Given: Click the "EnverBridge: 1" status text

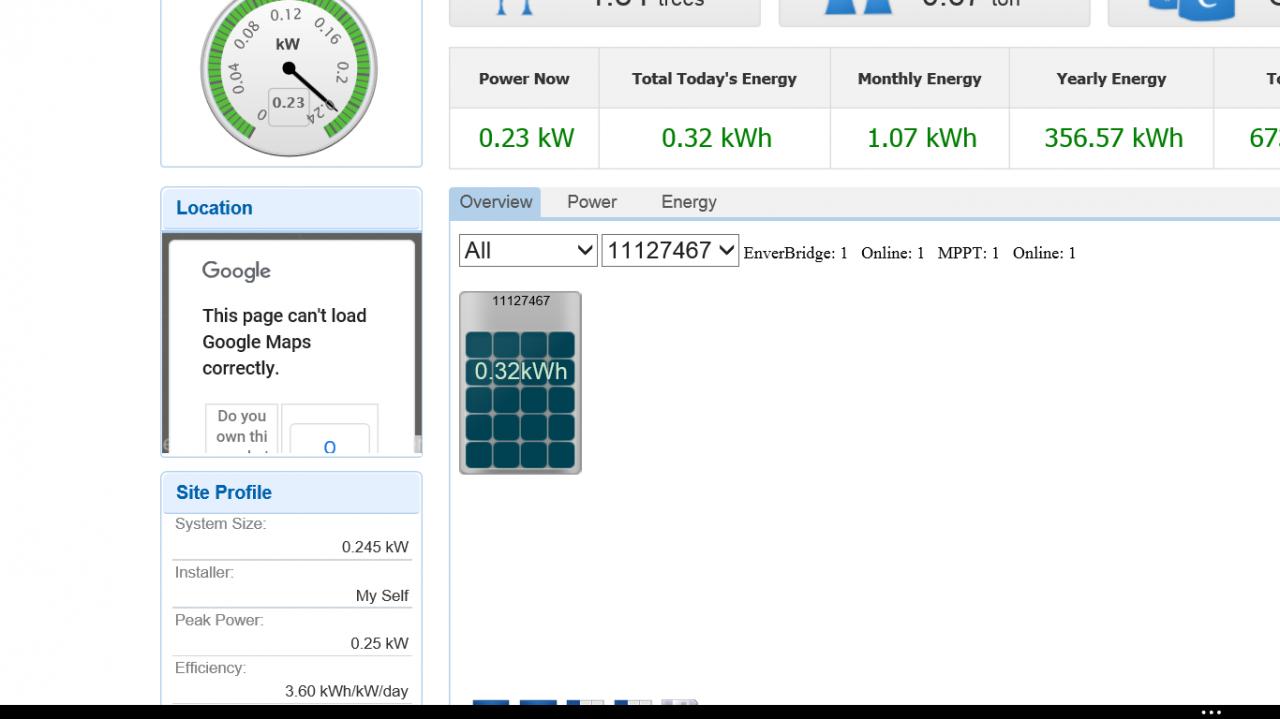Looking at the screenshot, I should (x=795, y=253).
